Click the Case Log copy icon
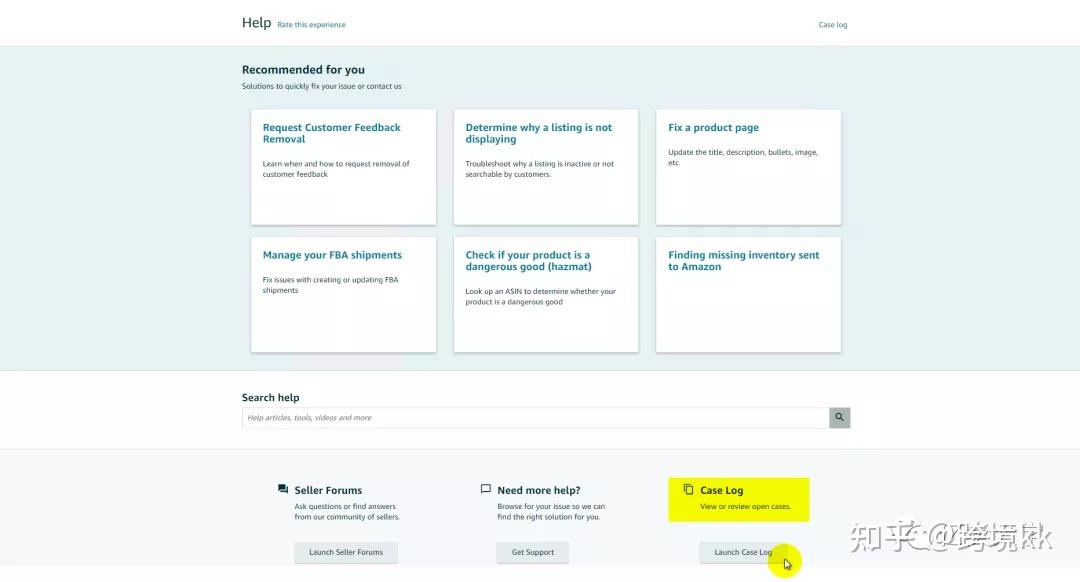Viewport: 1080px width, 582px height. [x=688, y=490]
